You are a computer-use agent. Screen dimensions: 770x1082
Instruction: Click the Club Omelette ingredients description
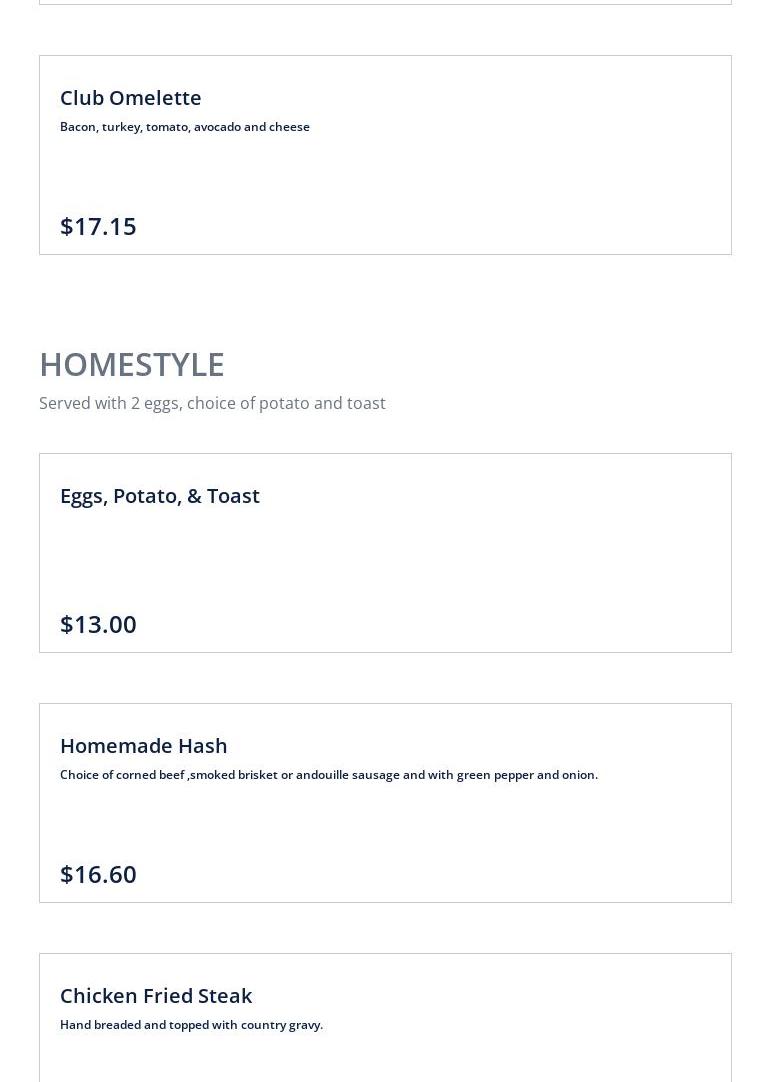coord(185,127)
